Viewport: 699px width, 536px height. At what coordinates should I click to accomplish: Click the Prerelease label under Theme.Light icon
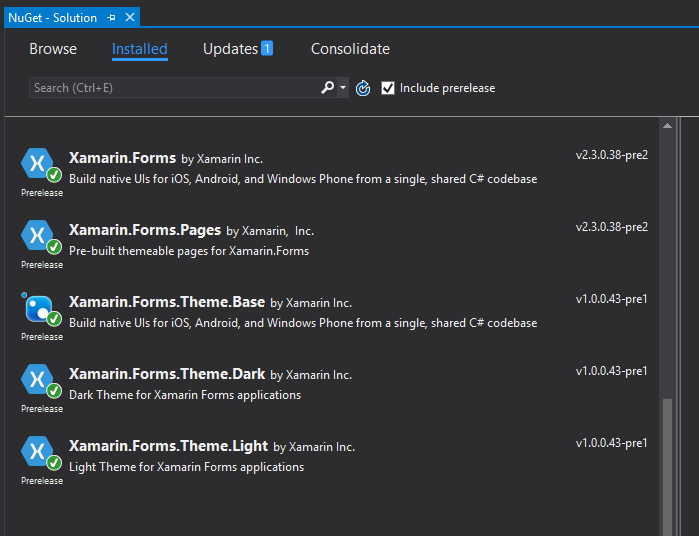coord(42,481)
